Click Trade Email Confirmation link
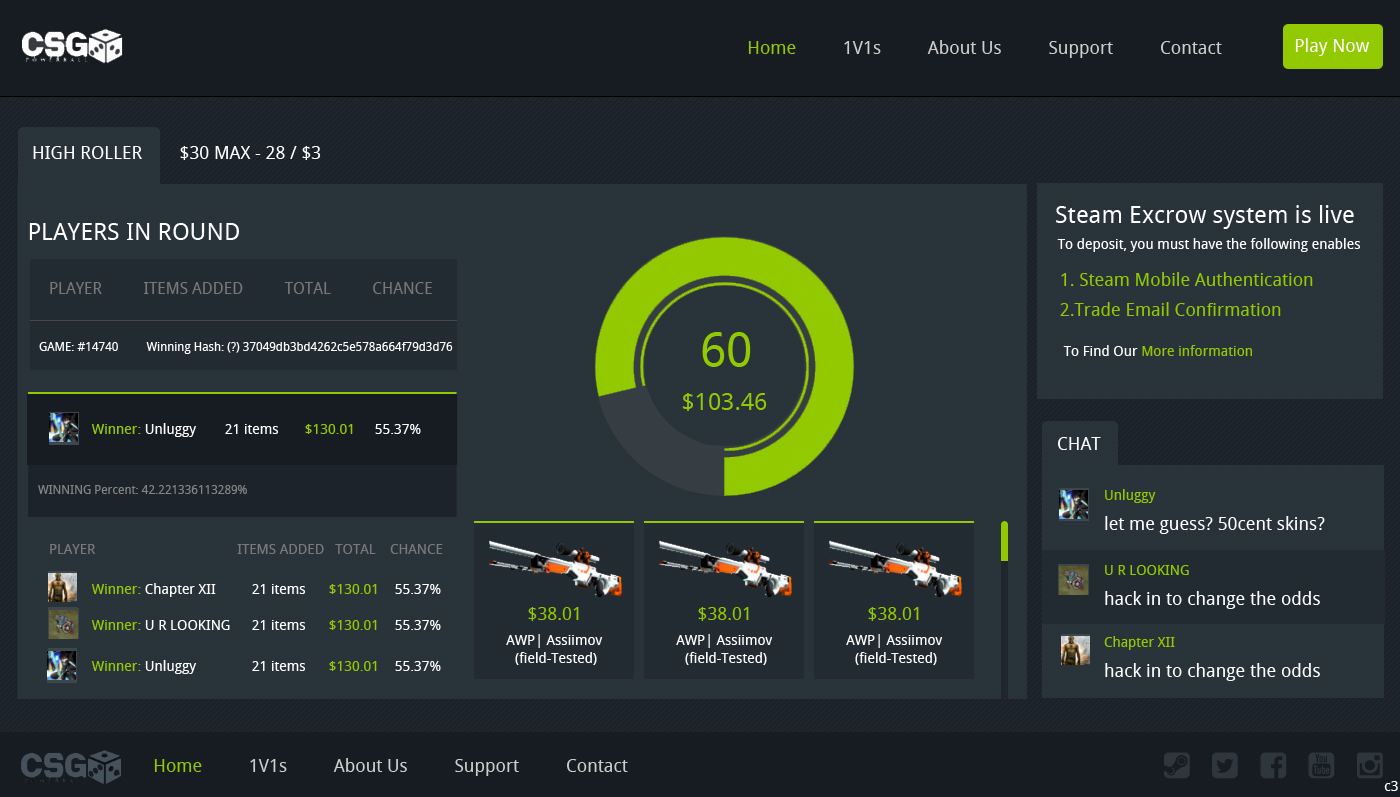This screenshot has height=797, width=1400. 1171,310
